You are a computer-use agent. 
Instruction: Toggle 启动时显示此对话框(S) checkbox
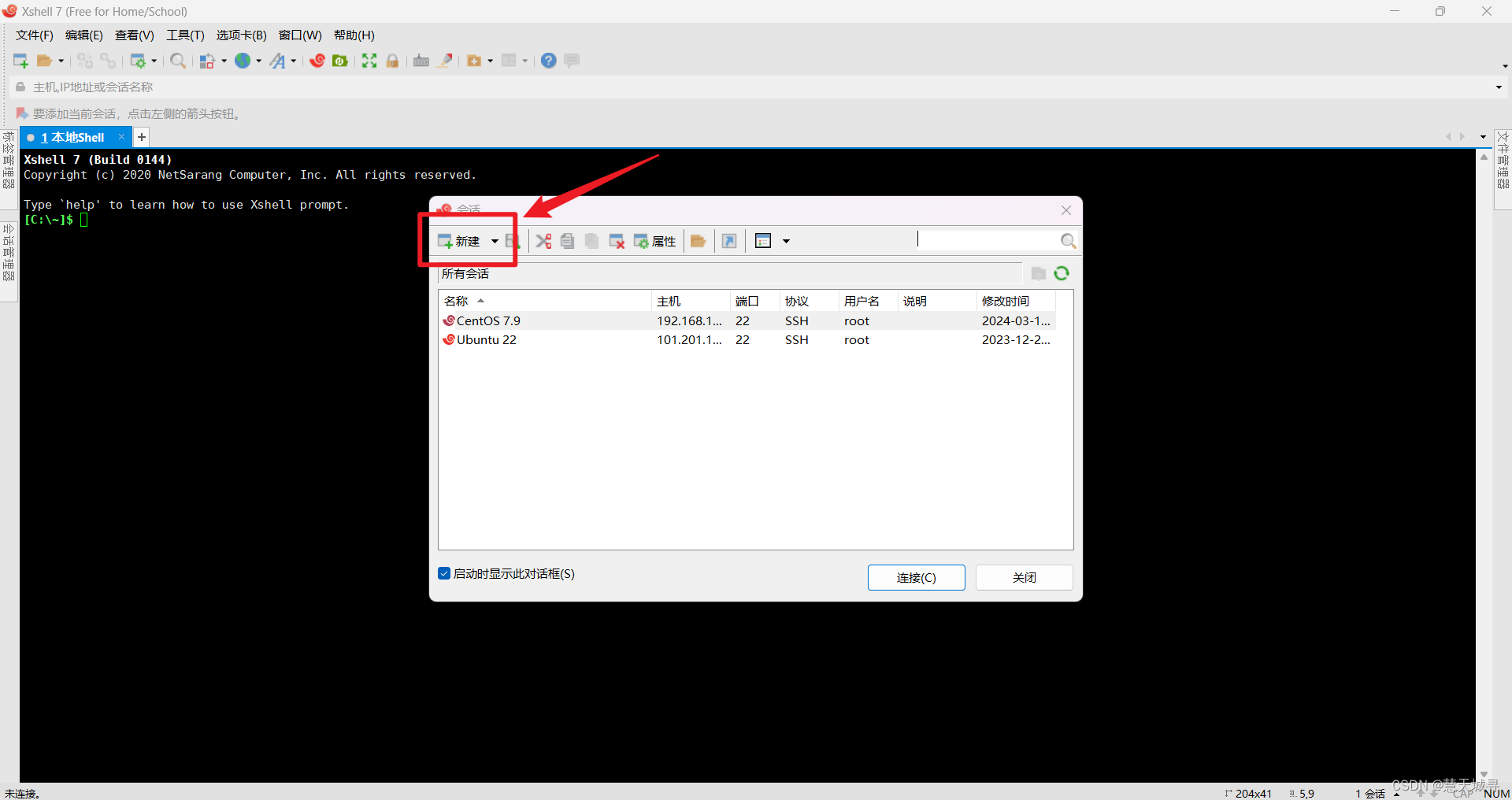444,573
